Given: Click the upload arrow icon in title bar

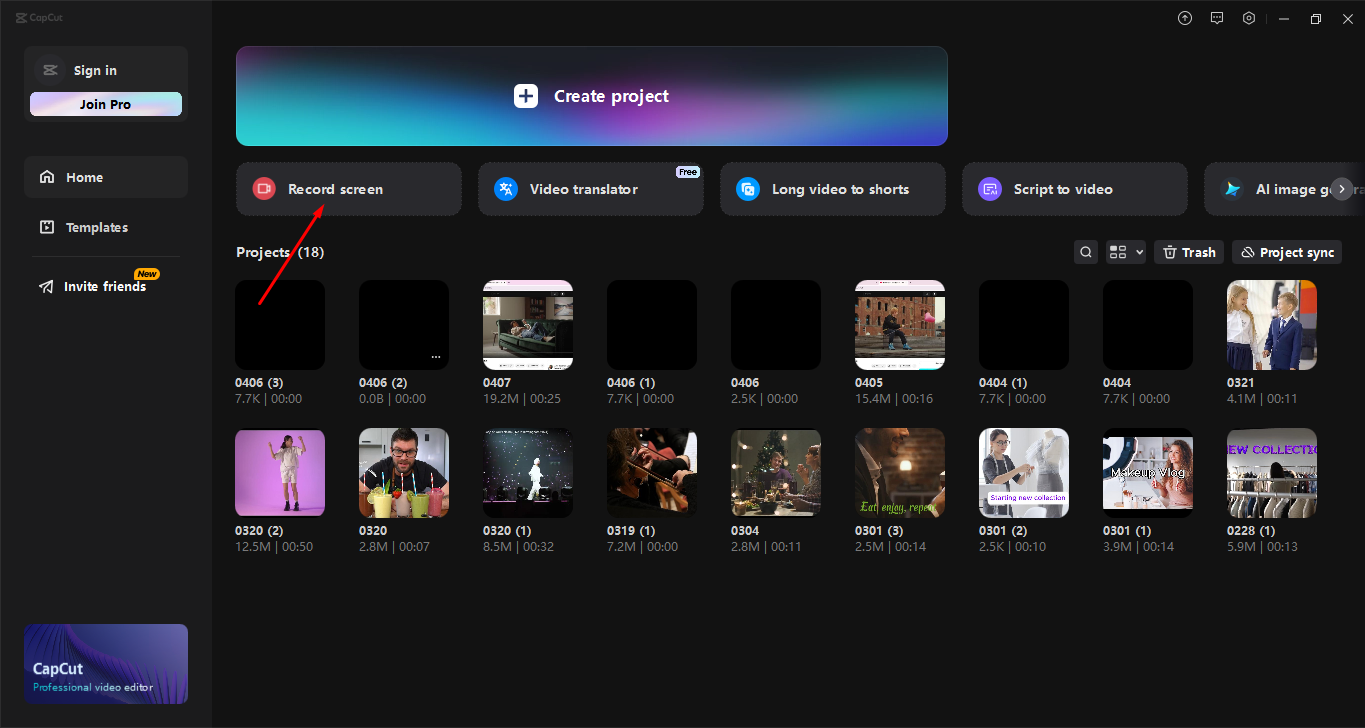Looking at the screenshot, I should (1185, 18).
